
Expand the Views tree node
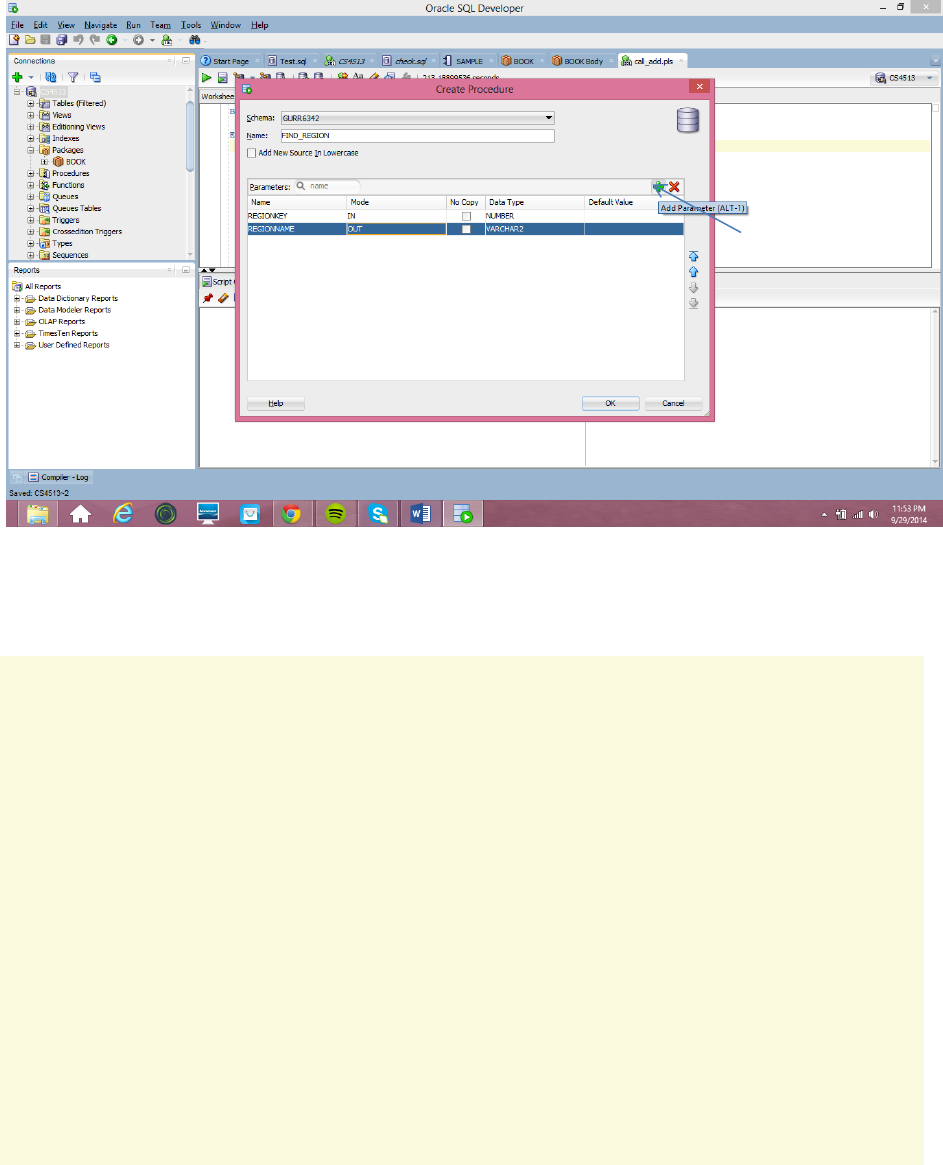pos(30,115)
